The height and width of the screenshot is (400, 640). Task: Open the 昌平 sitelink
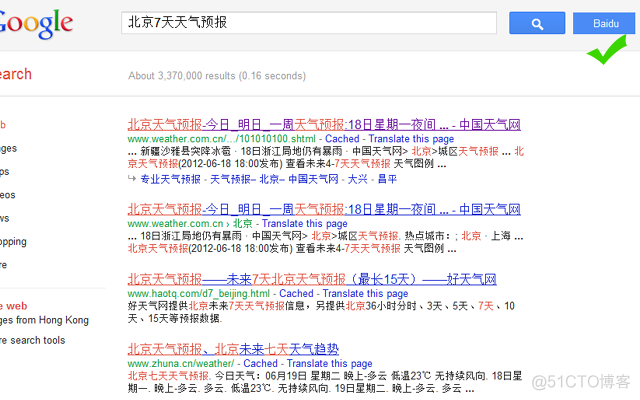coord(386,179)
